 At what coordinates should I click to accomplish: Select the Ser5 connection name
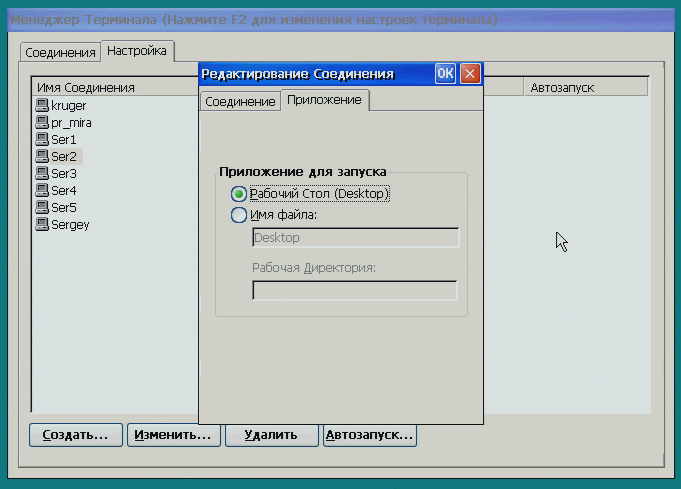[64, 207]
